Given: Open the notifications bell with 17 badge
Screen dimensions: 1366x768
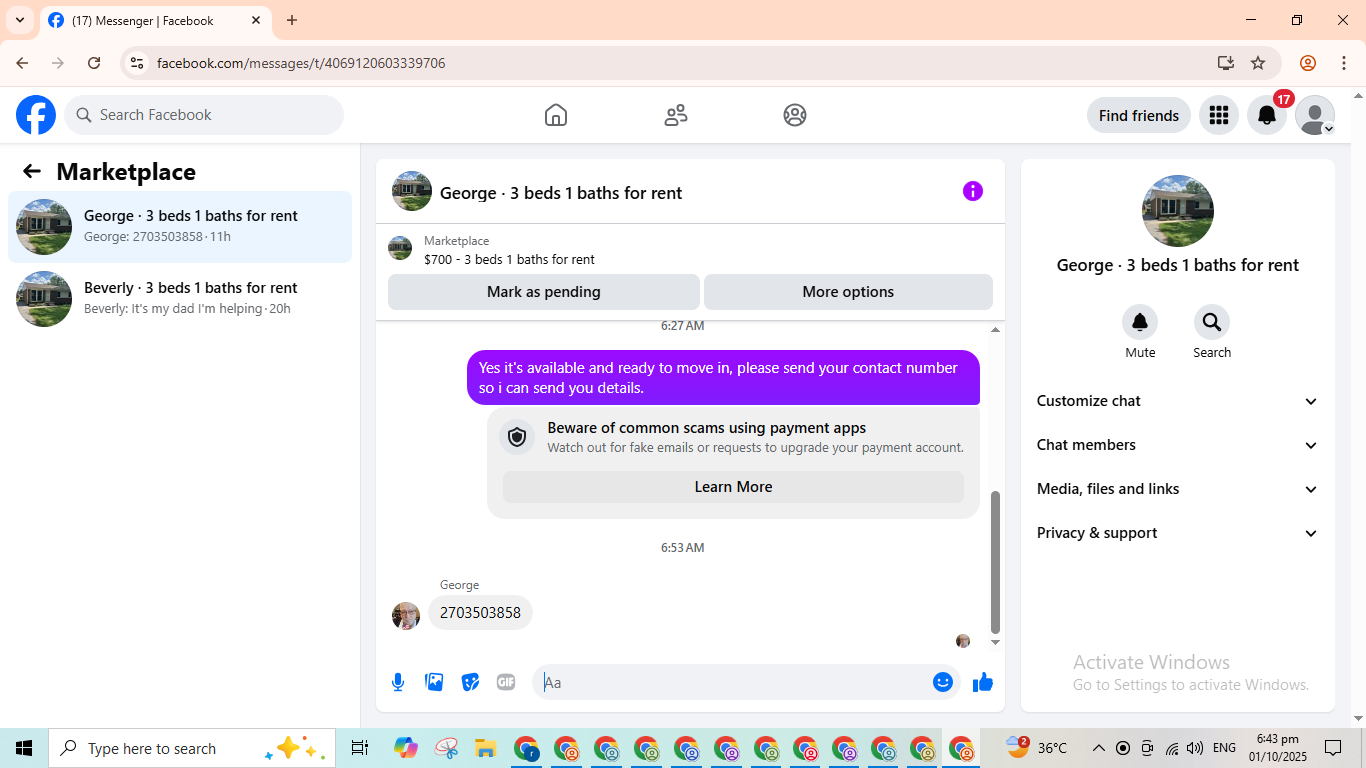Looking at the screenshot, I should point(1267,115).
